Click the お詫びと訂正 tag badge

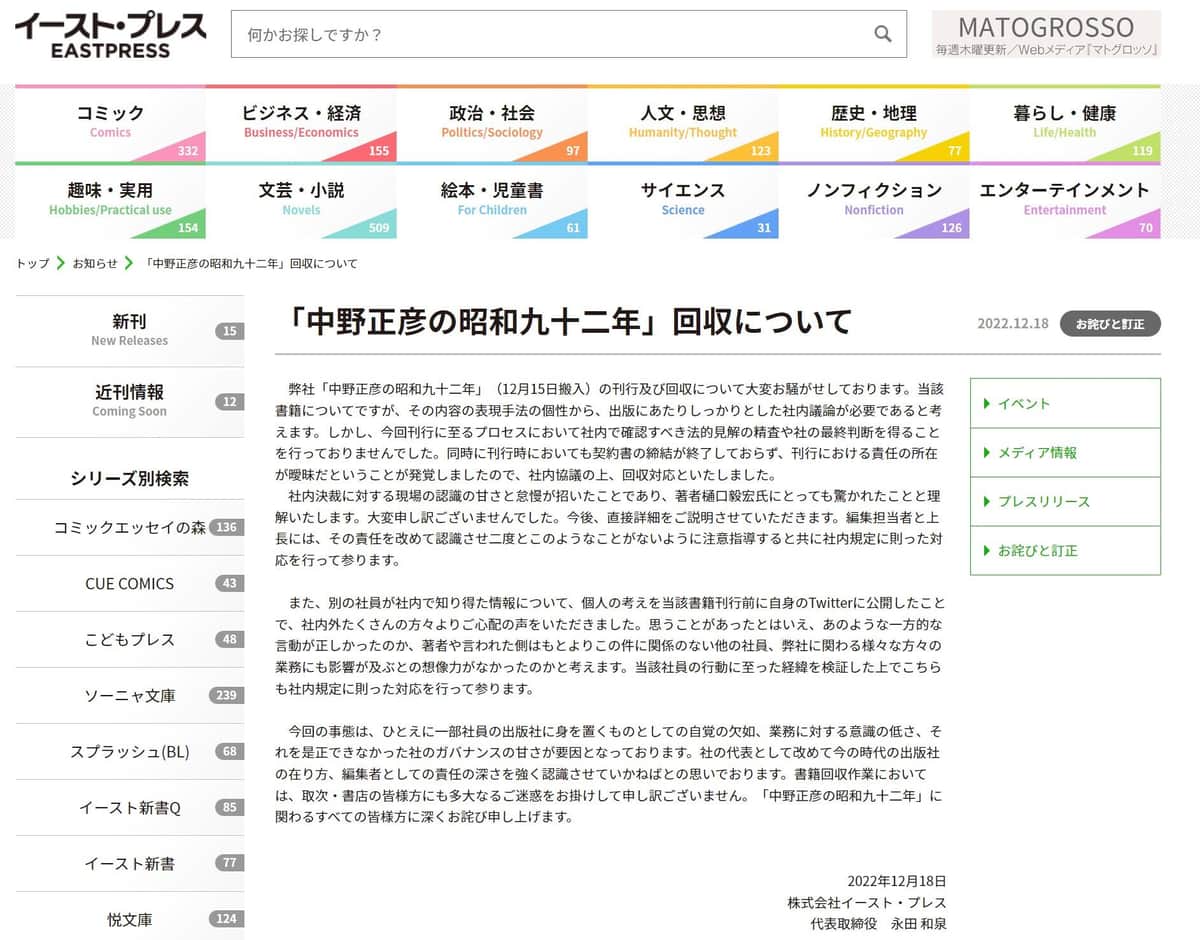point(1110,324)
